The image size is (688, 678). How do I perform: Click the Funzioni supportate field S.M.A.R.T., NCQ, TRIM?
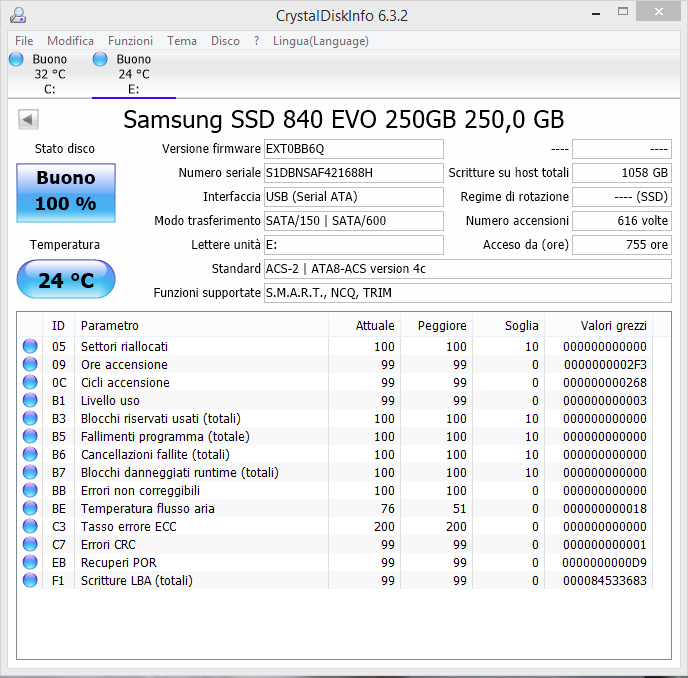pos(468,293)
